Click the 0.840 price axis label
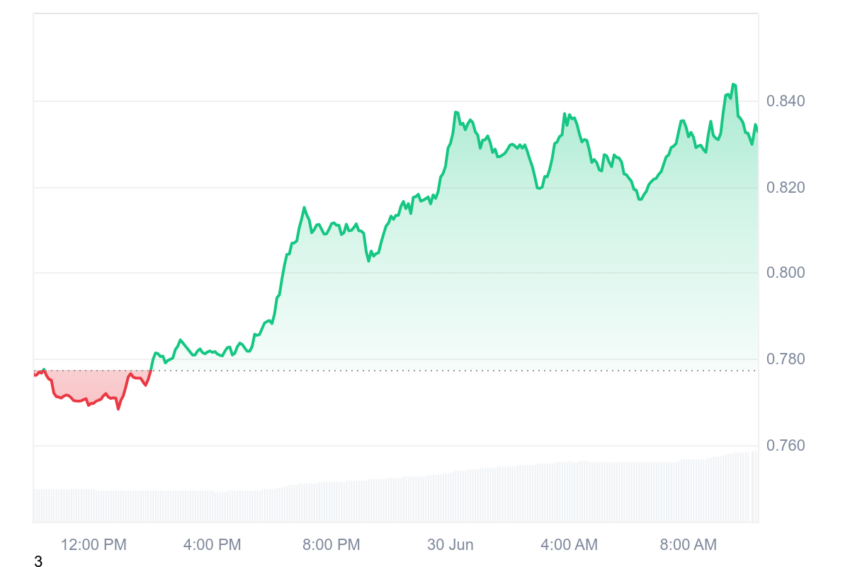 click(x=785, y=101)
